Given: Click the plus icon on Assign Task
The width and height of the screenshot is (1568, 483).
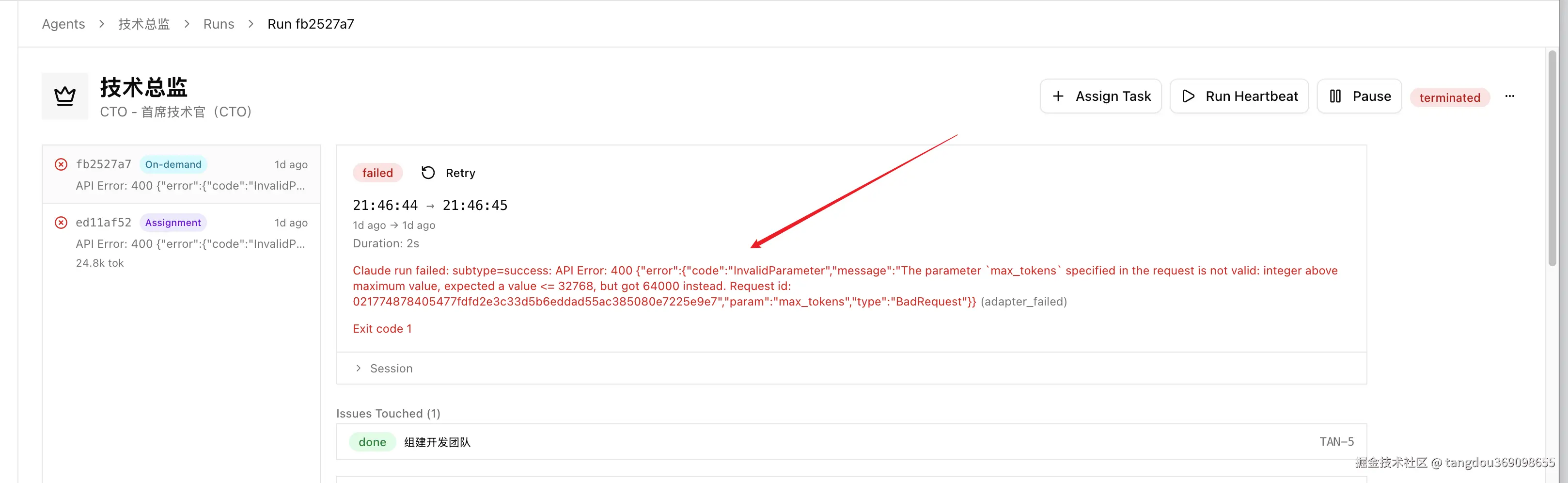Looking at the screenshot, I should tap(1058, 96).
